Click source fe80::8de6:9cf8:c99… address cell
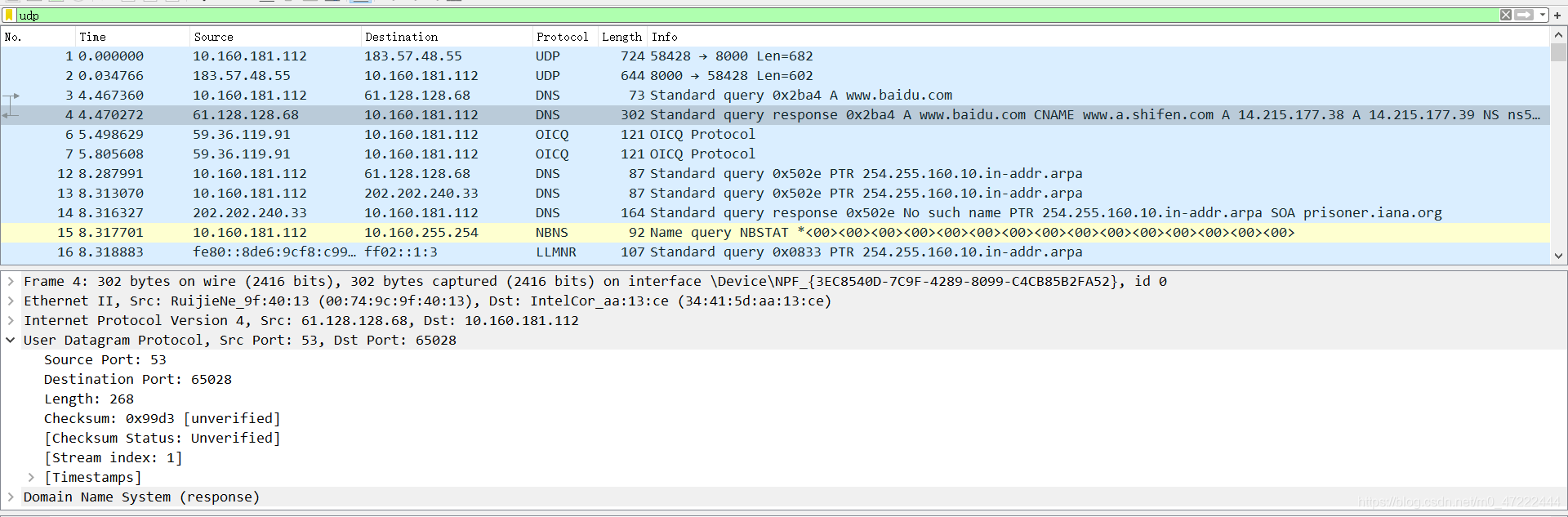The height and width of the screenshot is (517, 1568). tap(274, 252)
